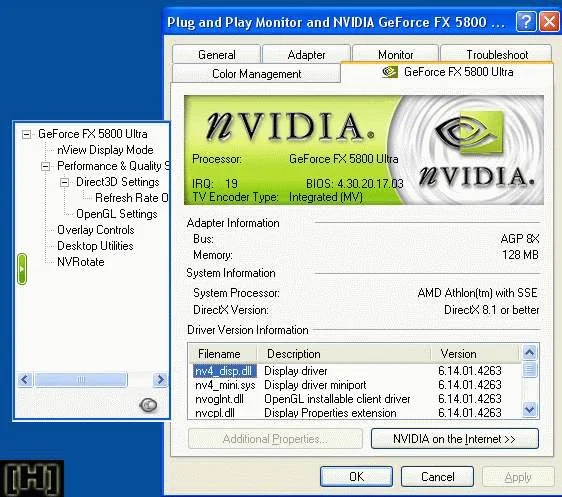
Task: Click the OK button
Action: (356, 477)
